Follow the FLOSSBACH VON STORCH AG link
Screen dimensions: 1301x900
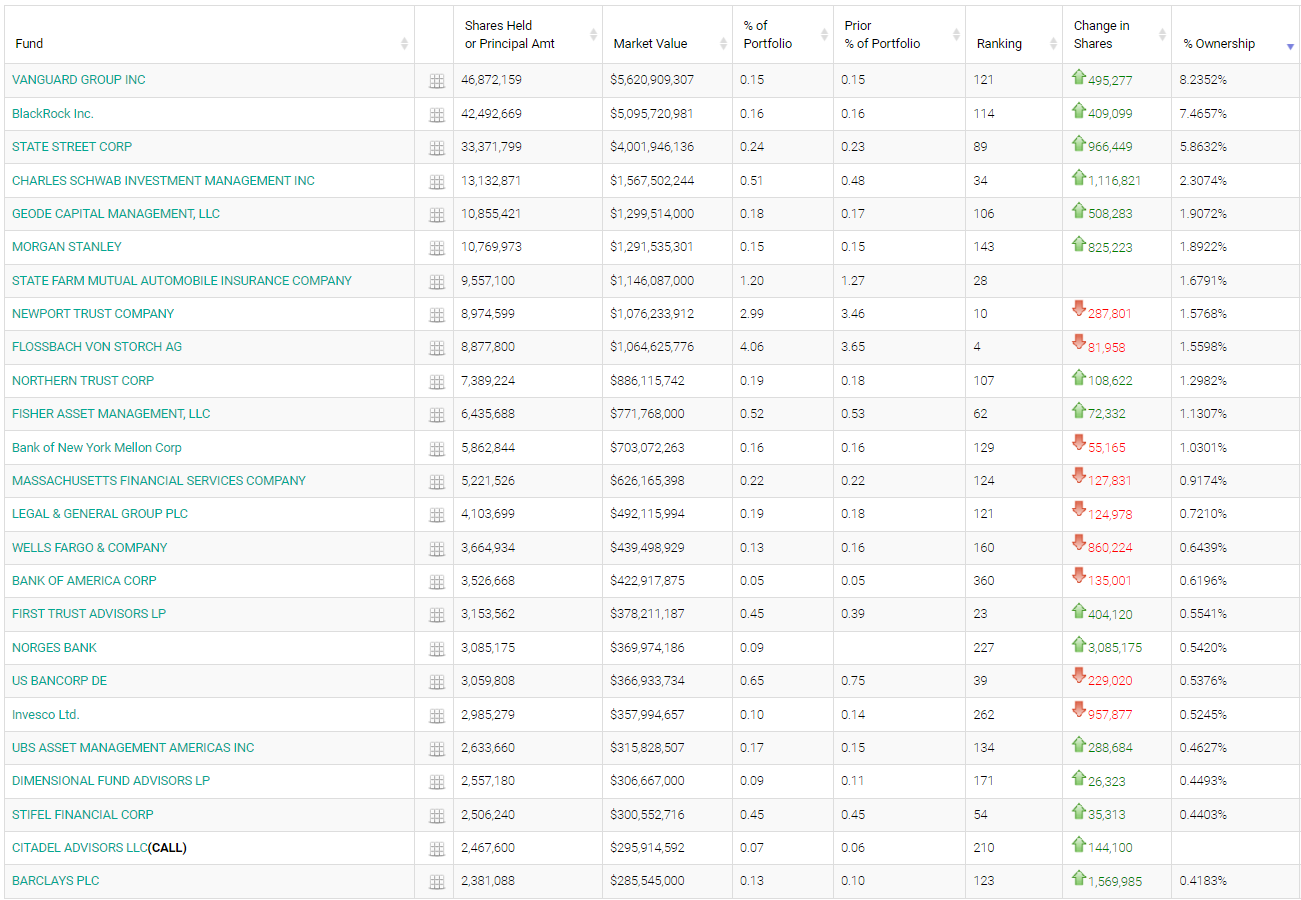tap(97, 347)
